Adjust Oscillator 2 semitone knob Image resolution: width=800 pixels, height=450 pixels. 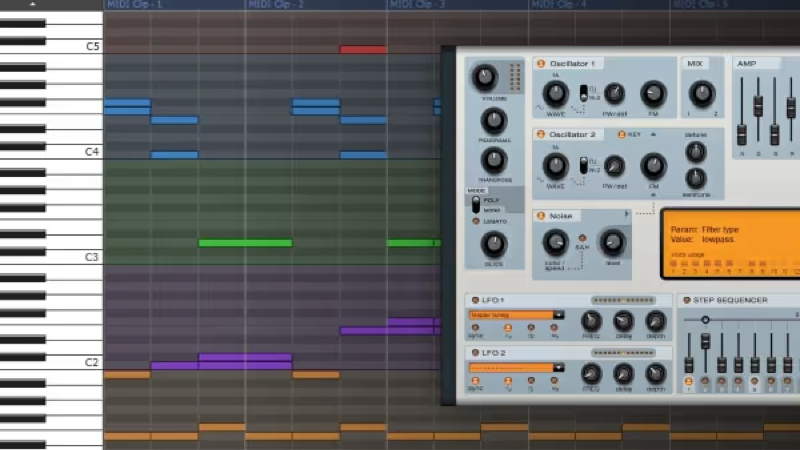(695, 178)
